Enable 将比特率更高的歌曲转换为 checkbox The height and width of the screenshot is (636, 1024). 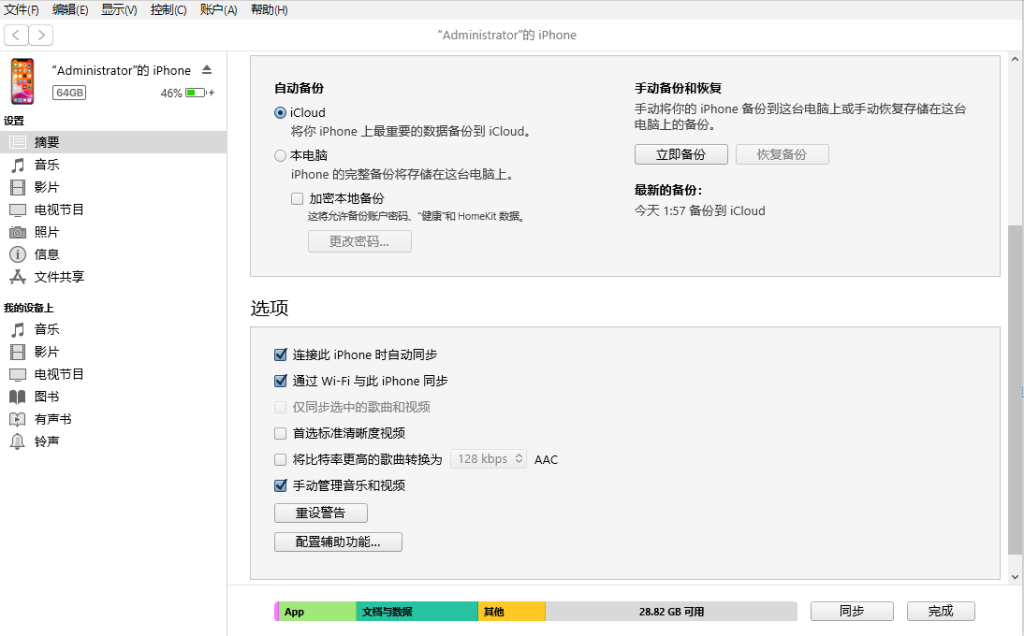coord(280,460)
